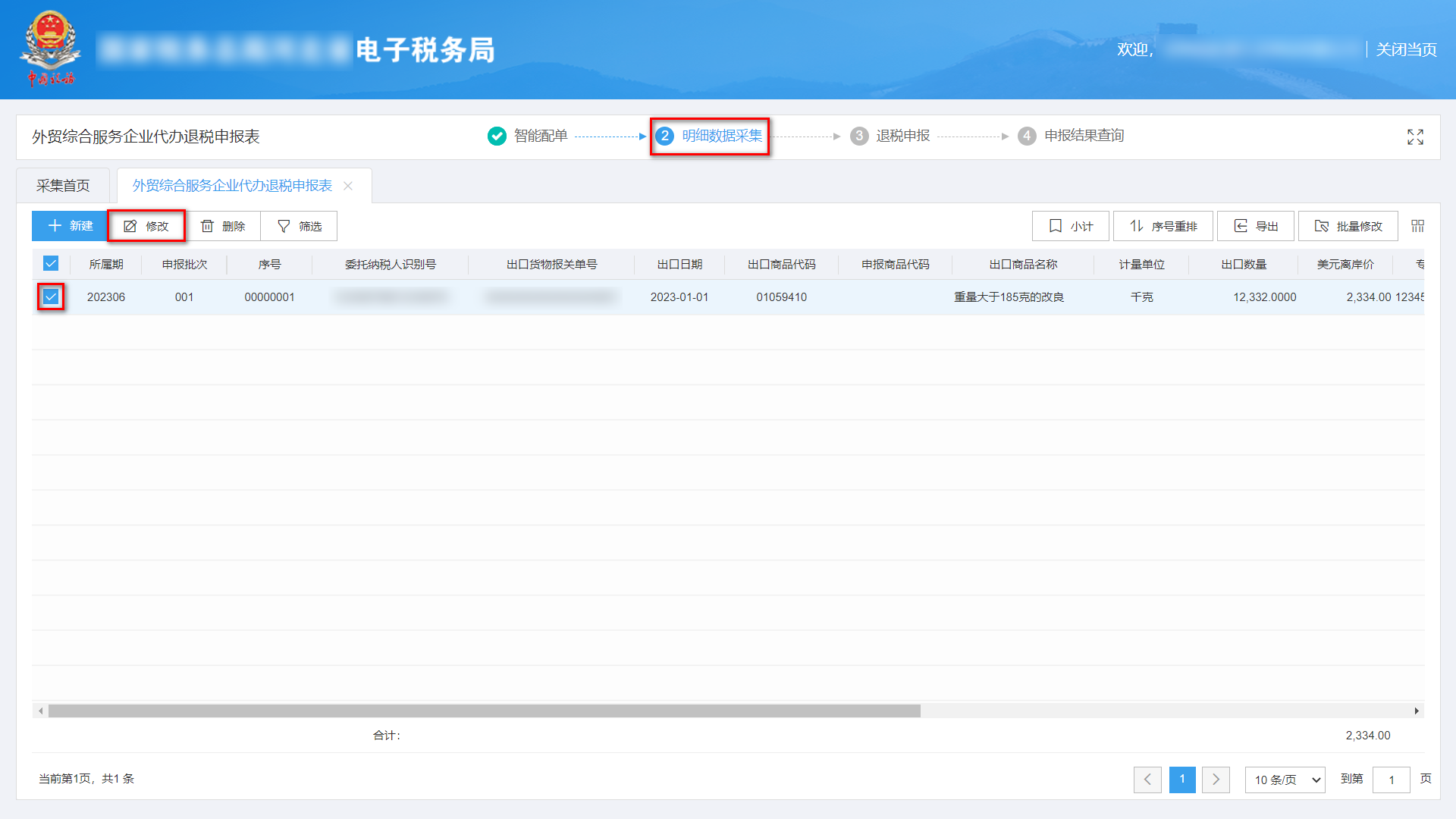
Task: Click the go-to-page number input field
Action: click(1392, 780)
